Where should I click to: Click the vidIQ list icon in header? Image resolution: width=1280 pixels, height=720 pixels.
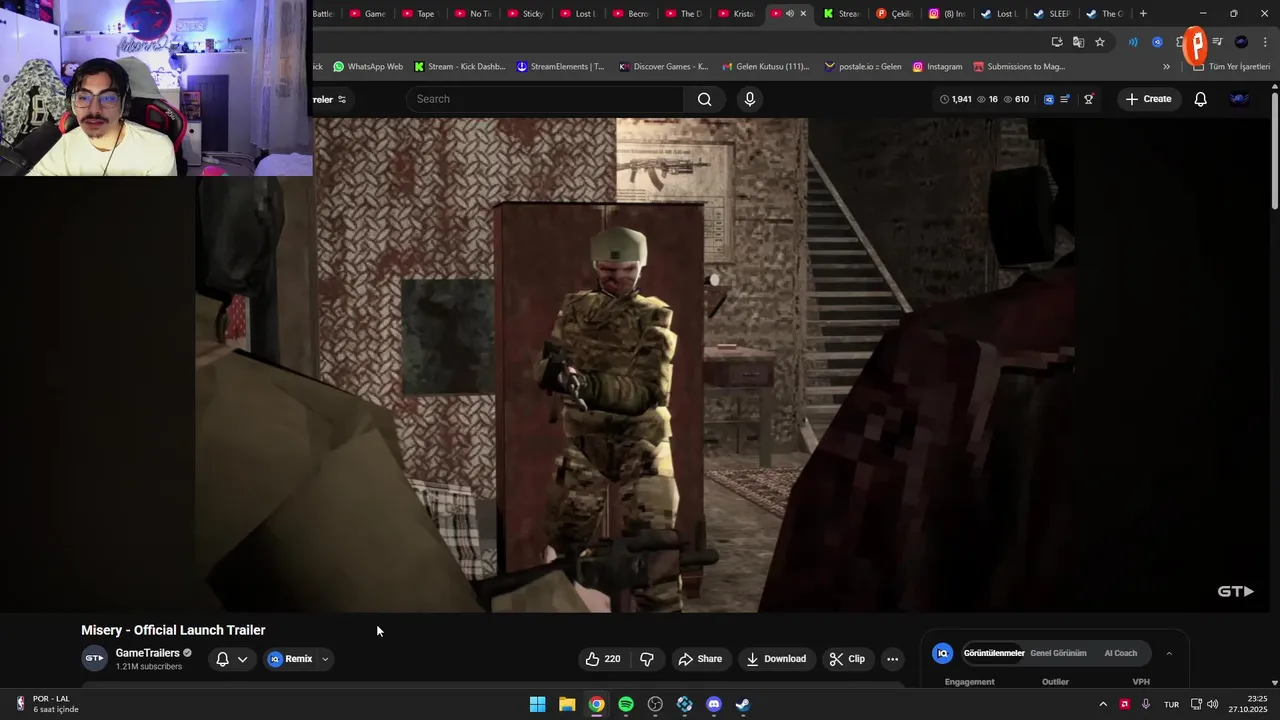pos(1065,99)
